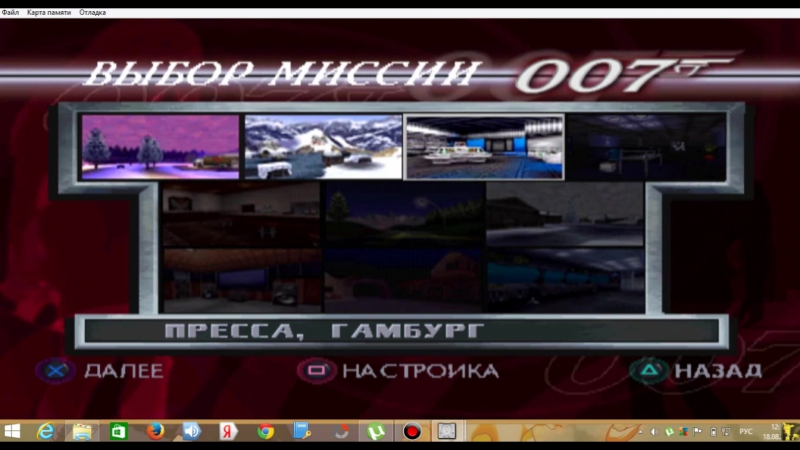The image size is (800, 450).
Task: Select the dark red interior mission thumbnail
Action: (242, 215)
